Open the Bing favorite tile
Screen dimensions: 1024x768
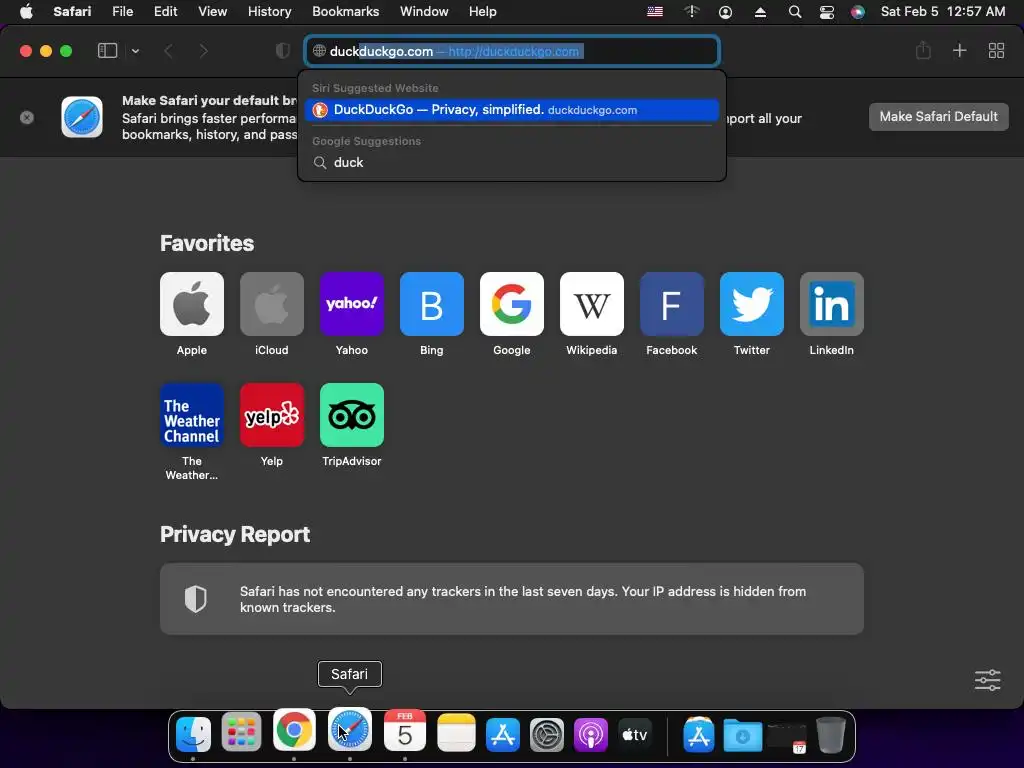click(x=432, y=304)
